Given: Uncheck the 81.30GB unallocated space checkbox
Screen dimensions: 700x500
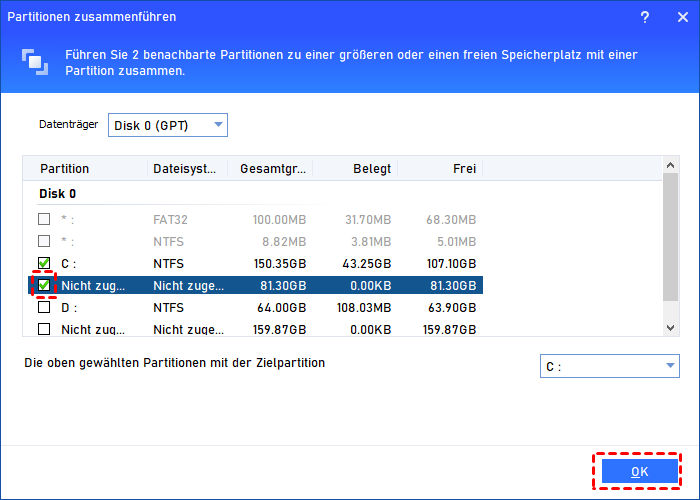Looking at the screenshot, I should click(44, 285).
